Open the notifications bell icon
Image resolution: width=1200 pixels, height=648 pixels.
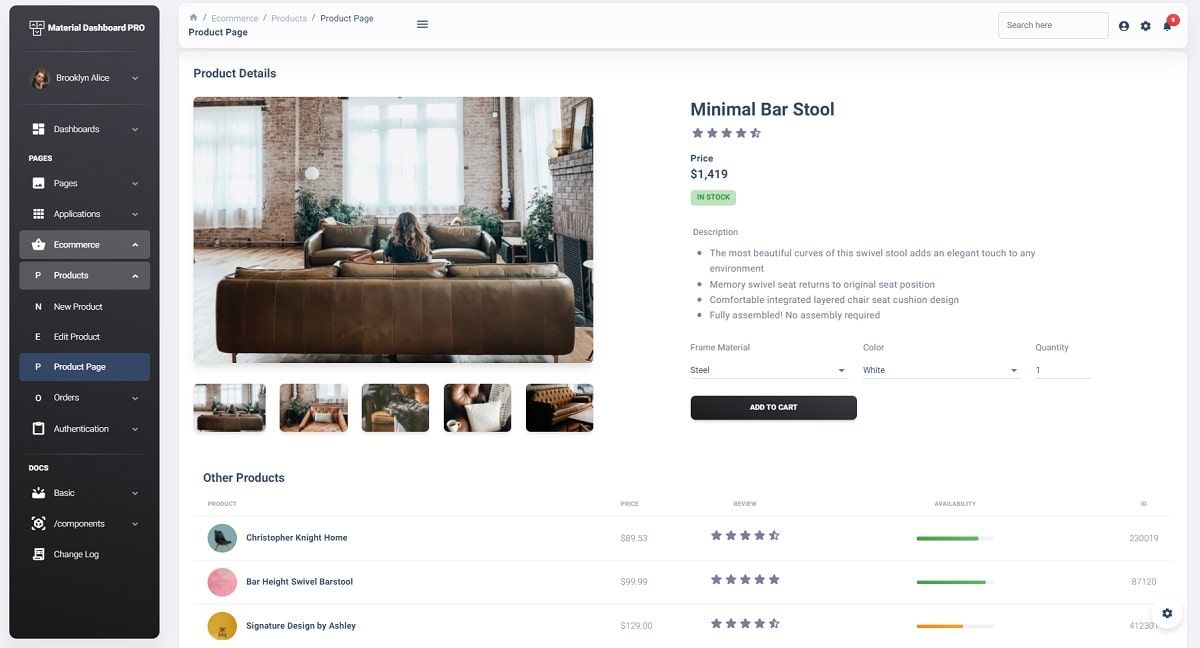(1166, 25)
